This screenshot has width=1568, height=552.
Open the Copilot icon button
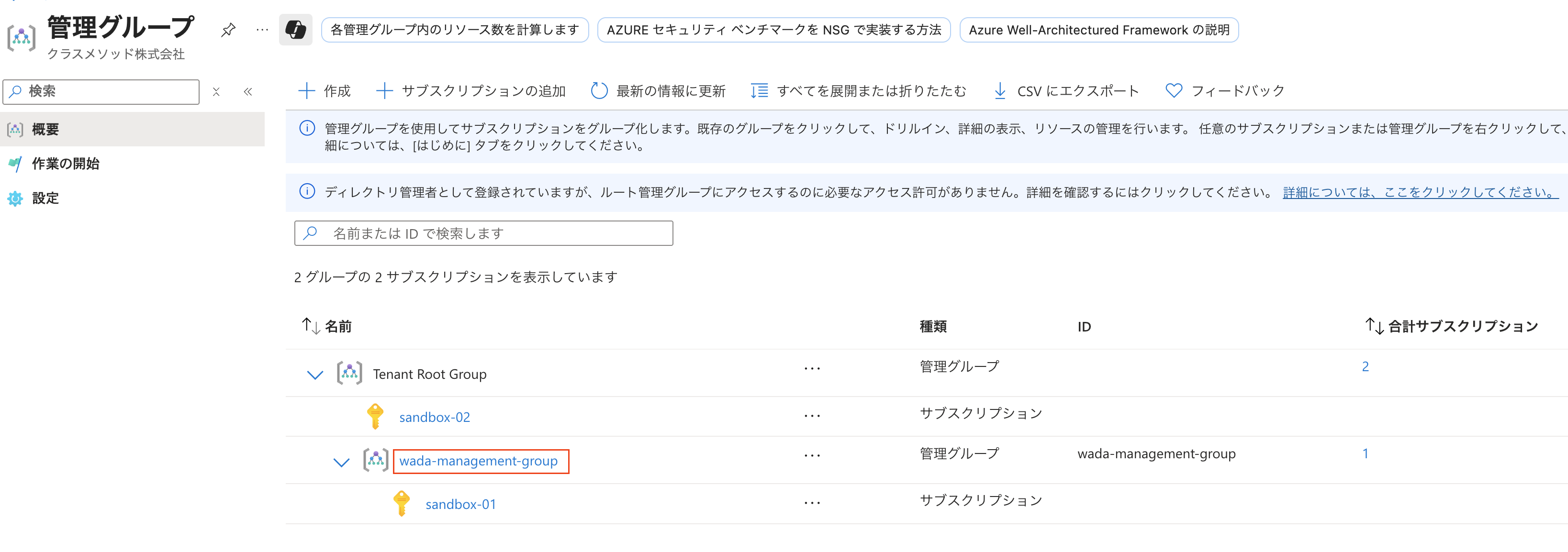[296, 29]
